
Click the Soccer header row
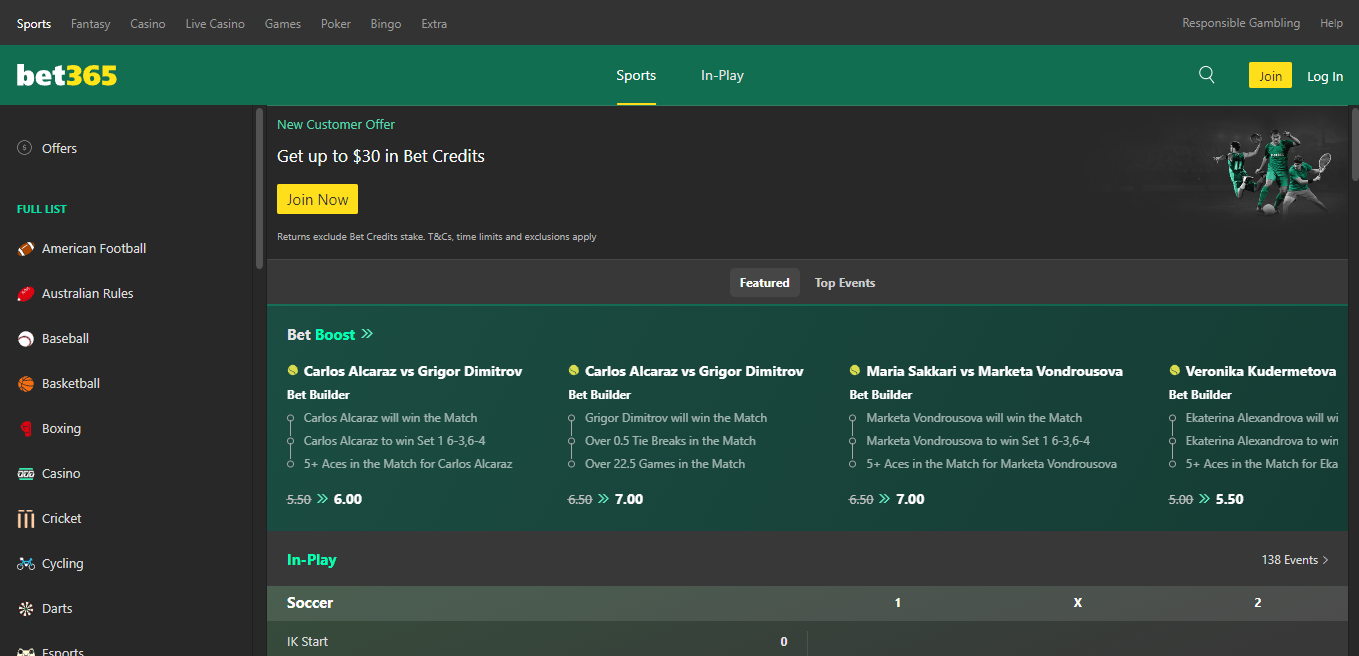click(808, 603)
